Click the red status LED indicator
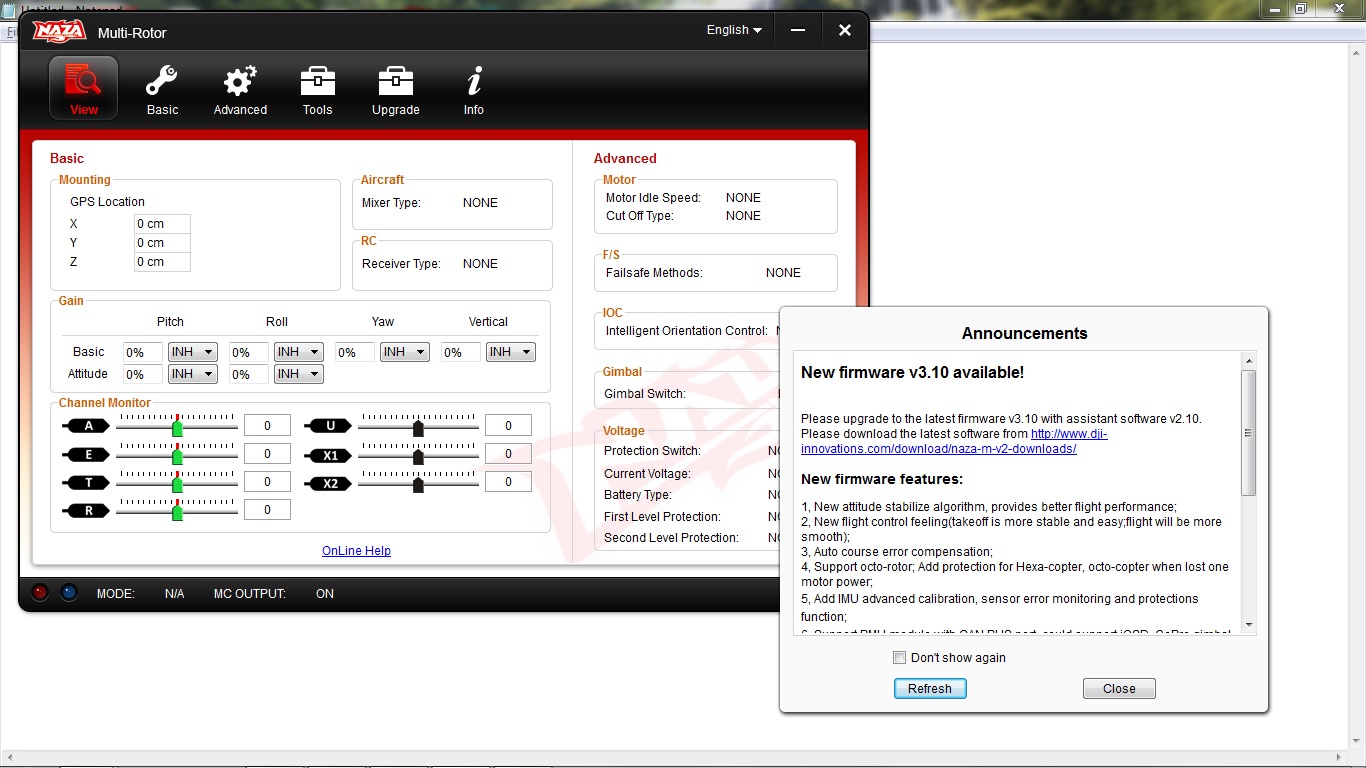Image resolution: width=1366 pixels, height=768 pixels. pyautogui.click(x=40, y=592)
